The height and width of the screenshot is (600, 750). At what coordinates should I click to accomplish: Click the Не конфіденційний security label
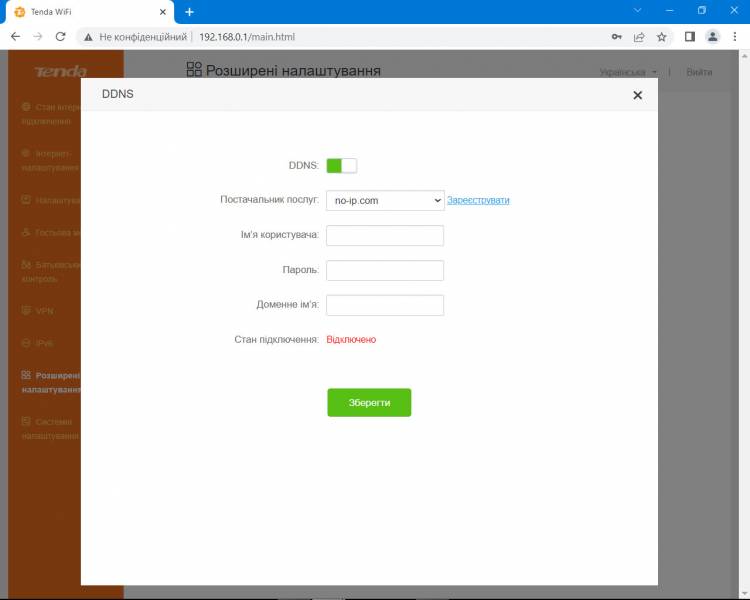pos(143,37)
